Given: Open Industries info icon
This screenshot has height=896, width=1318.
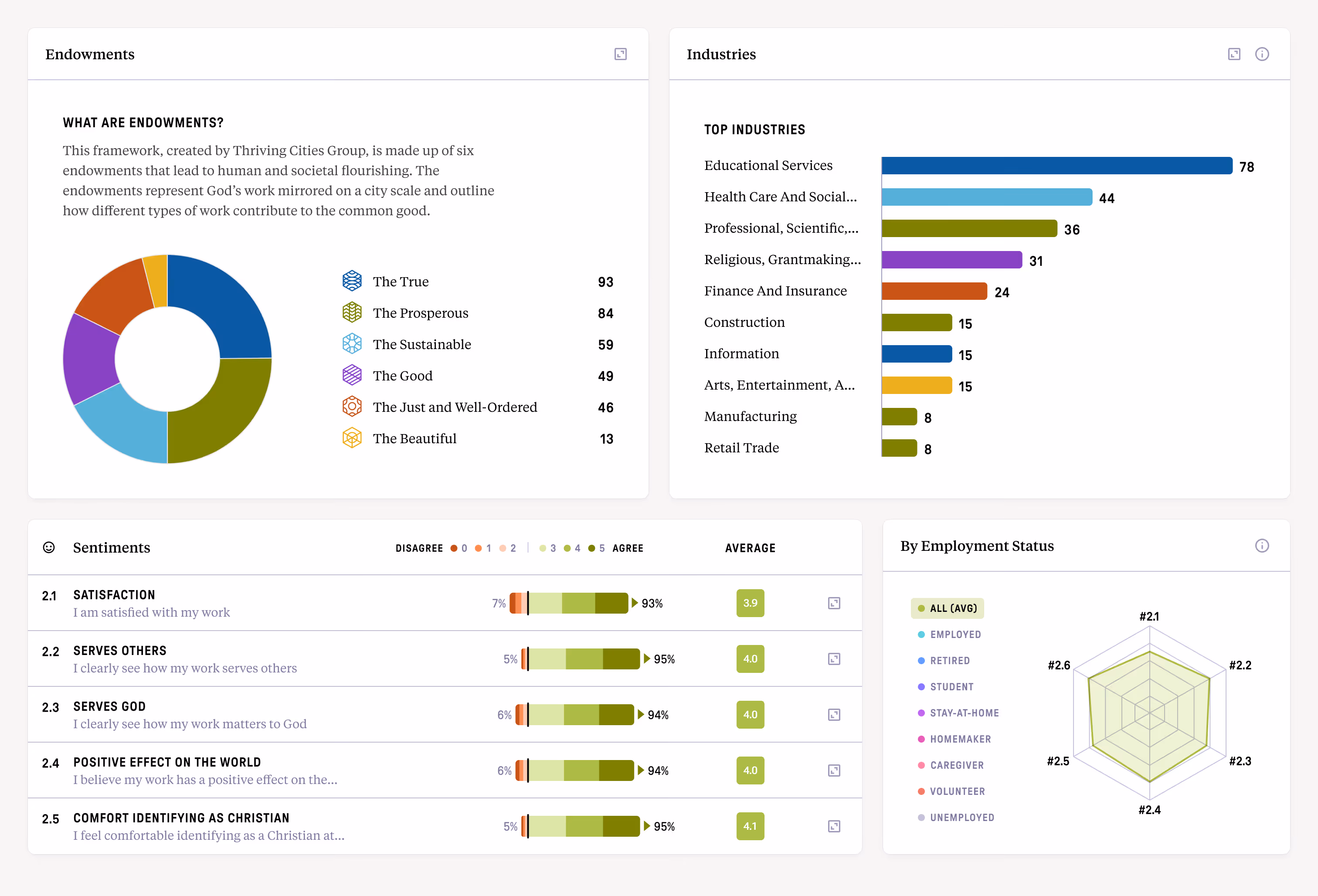Looking at the screenshot, I should pos(1262,54).
